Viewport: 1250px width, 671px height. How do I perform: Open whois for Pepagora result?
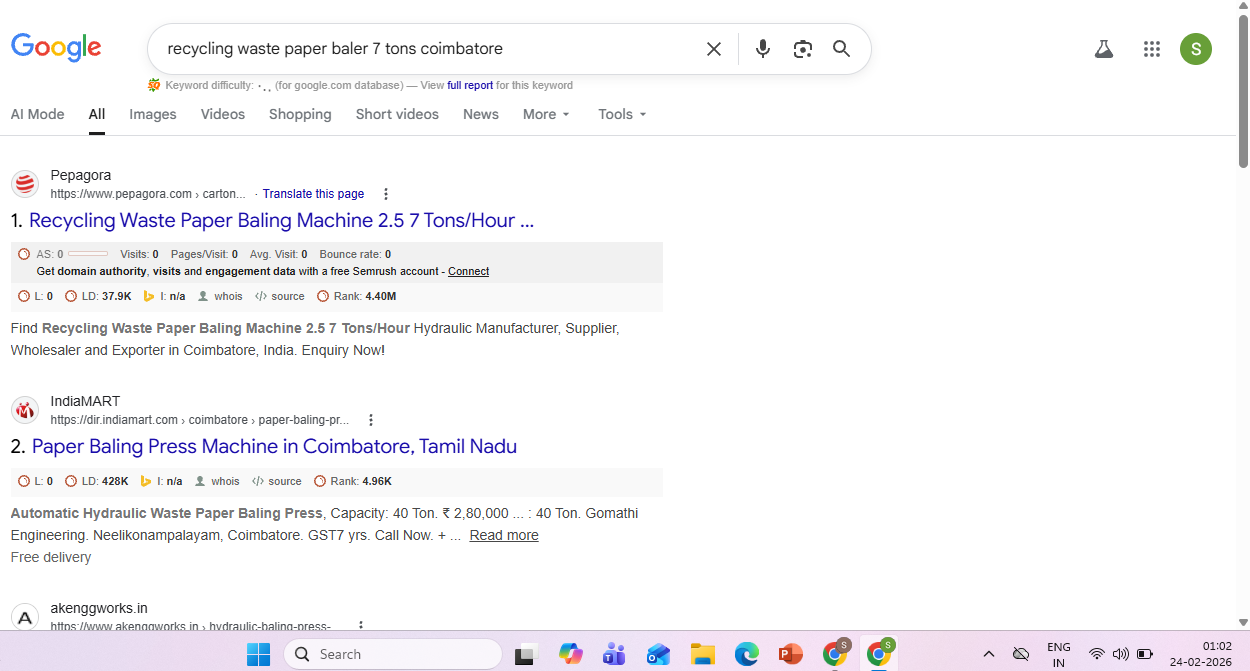[220, 296]
